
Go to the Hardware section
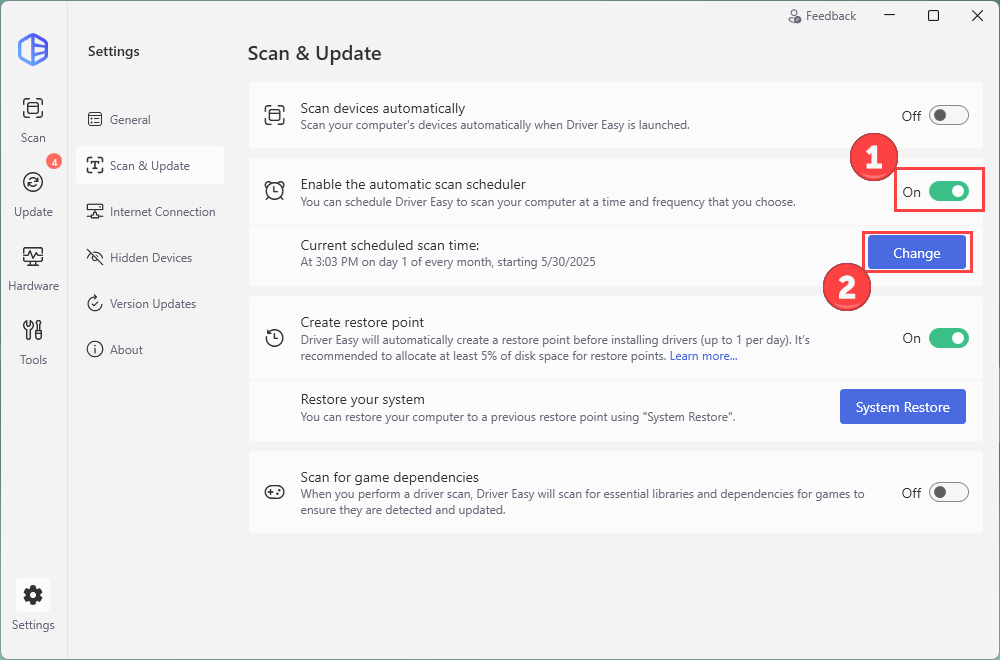pyautogui.click(x=33, y=266)
